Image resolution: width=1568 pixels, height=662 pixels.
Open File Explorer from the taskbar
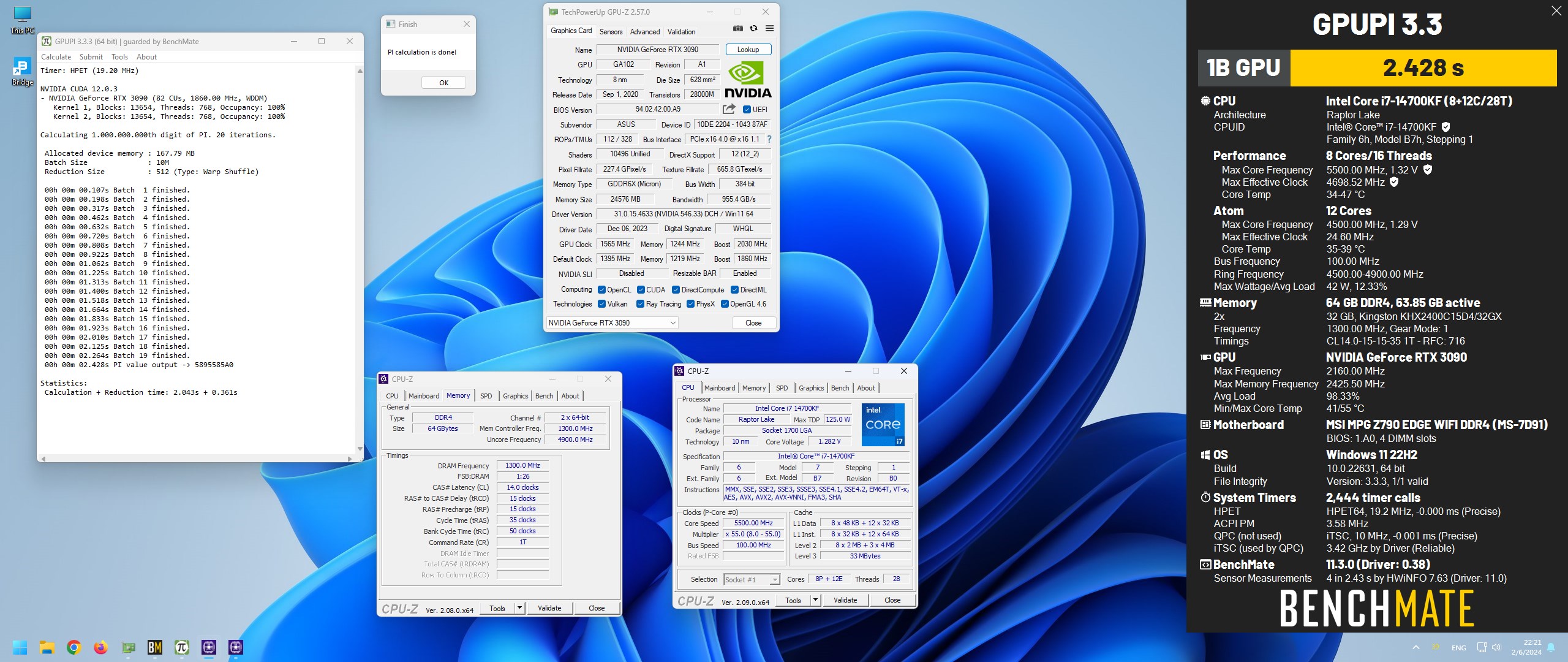point(47,647)
